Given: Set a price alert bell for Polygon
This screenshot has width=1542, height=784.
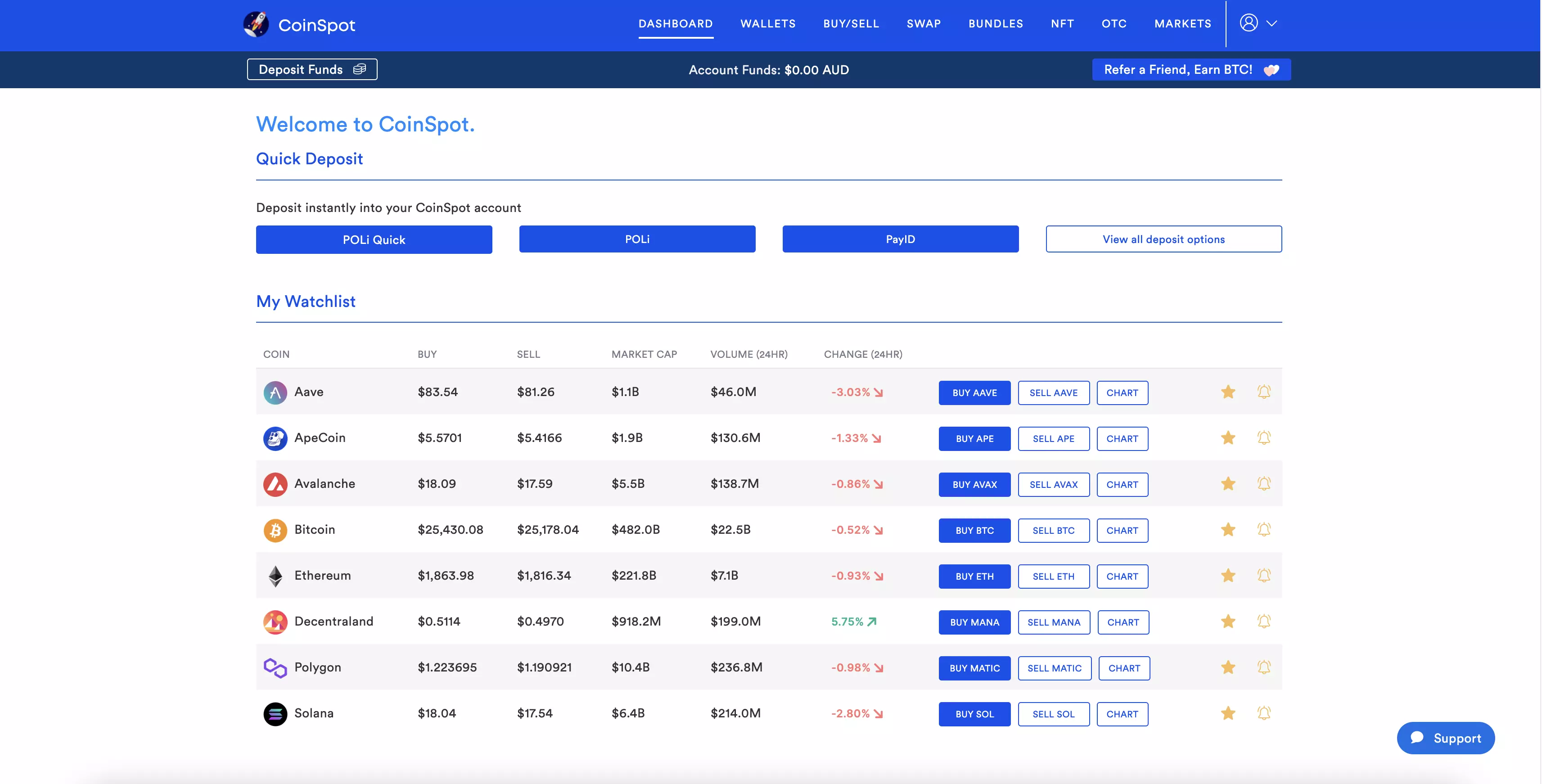Looking at the screenshot, I should (x=1264, y=667).
